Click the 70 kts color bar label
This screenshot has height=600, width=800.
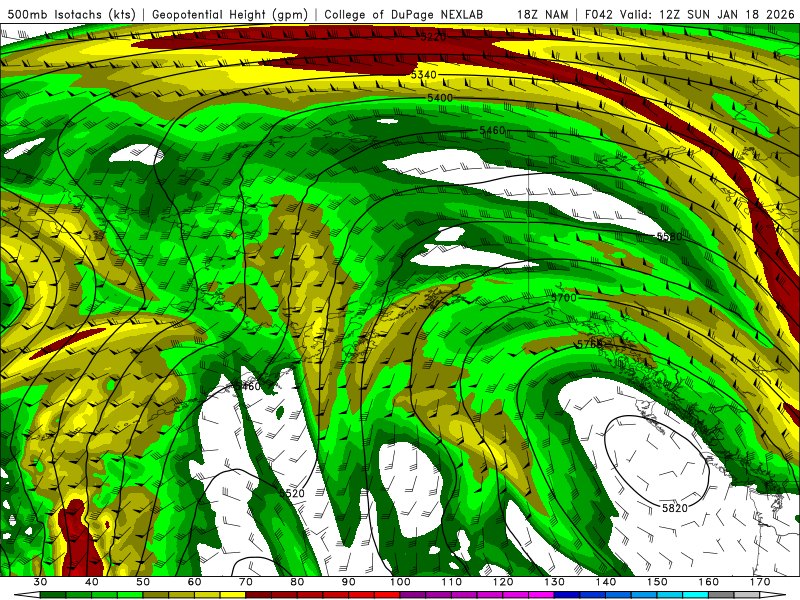point(246,582)
